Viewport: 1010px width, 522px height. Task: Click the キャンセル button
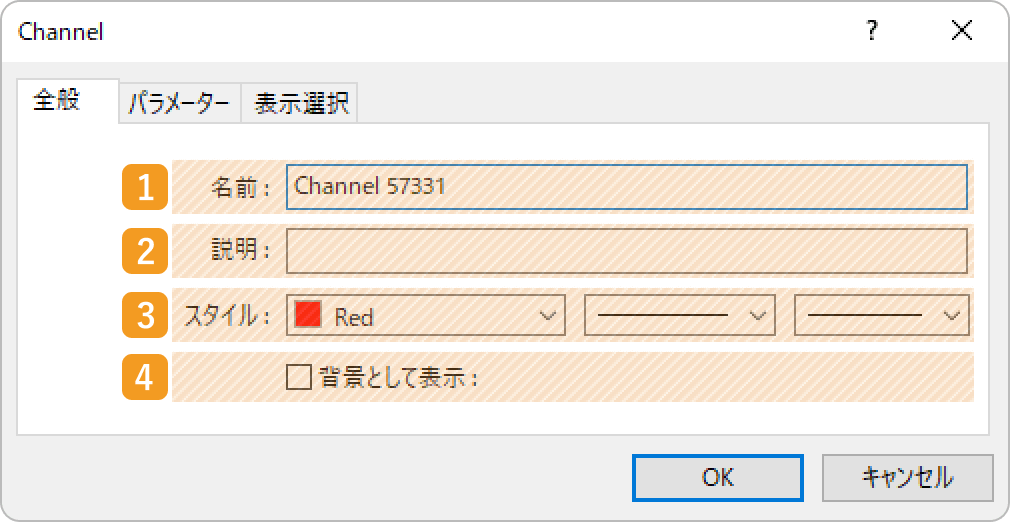908,478
